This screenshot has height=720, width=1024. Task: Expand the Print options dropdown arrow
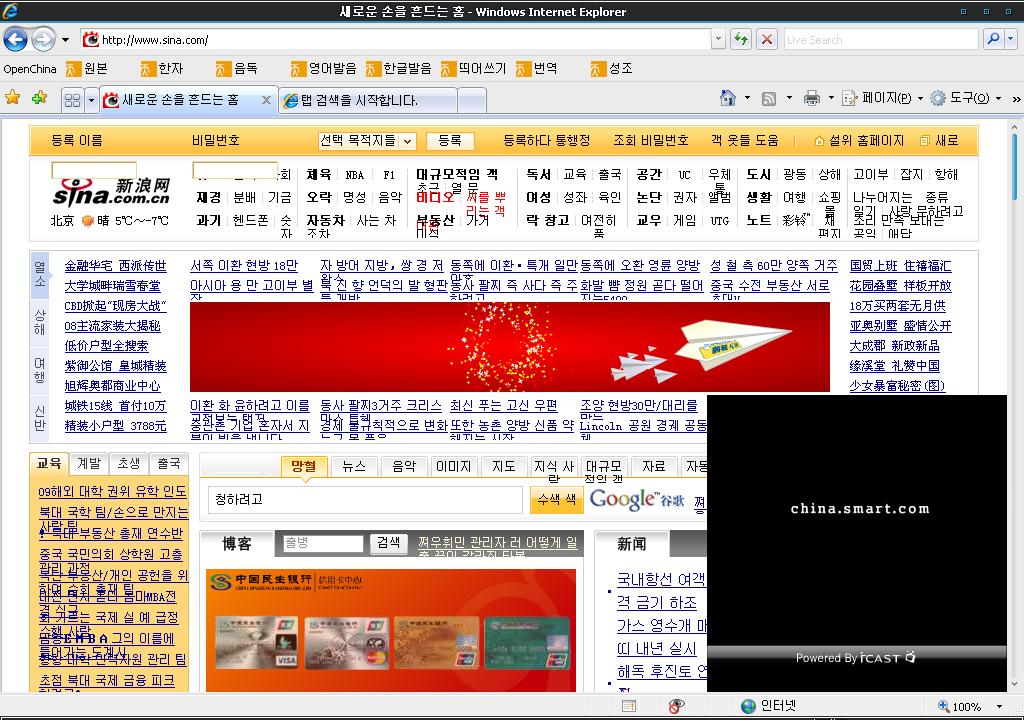coord(831,98)
